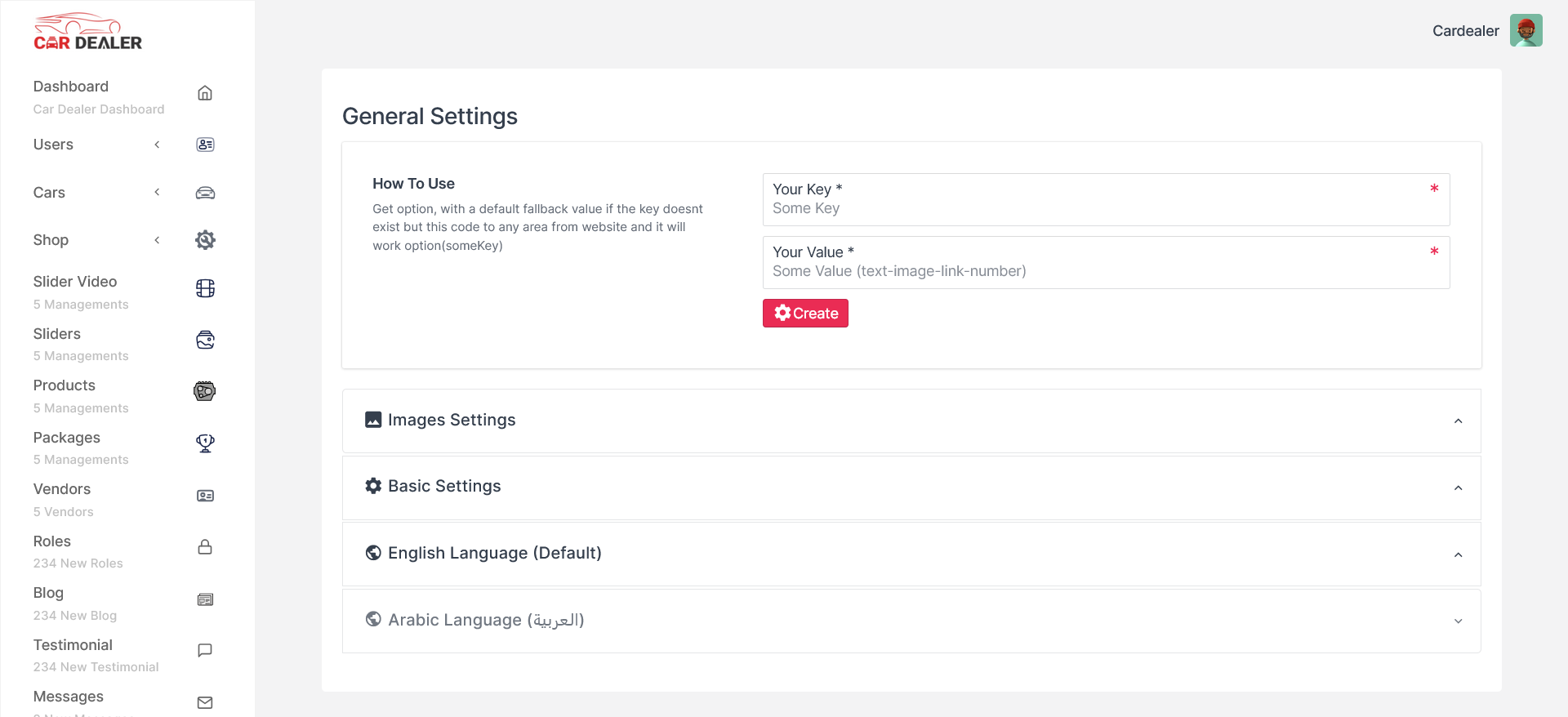This screenshot has height=717, width=1568.
Task: Click the Car Dealer logo
Action: click(87, 33)
